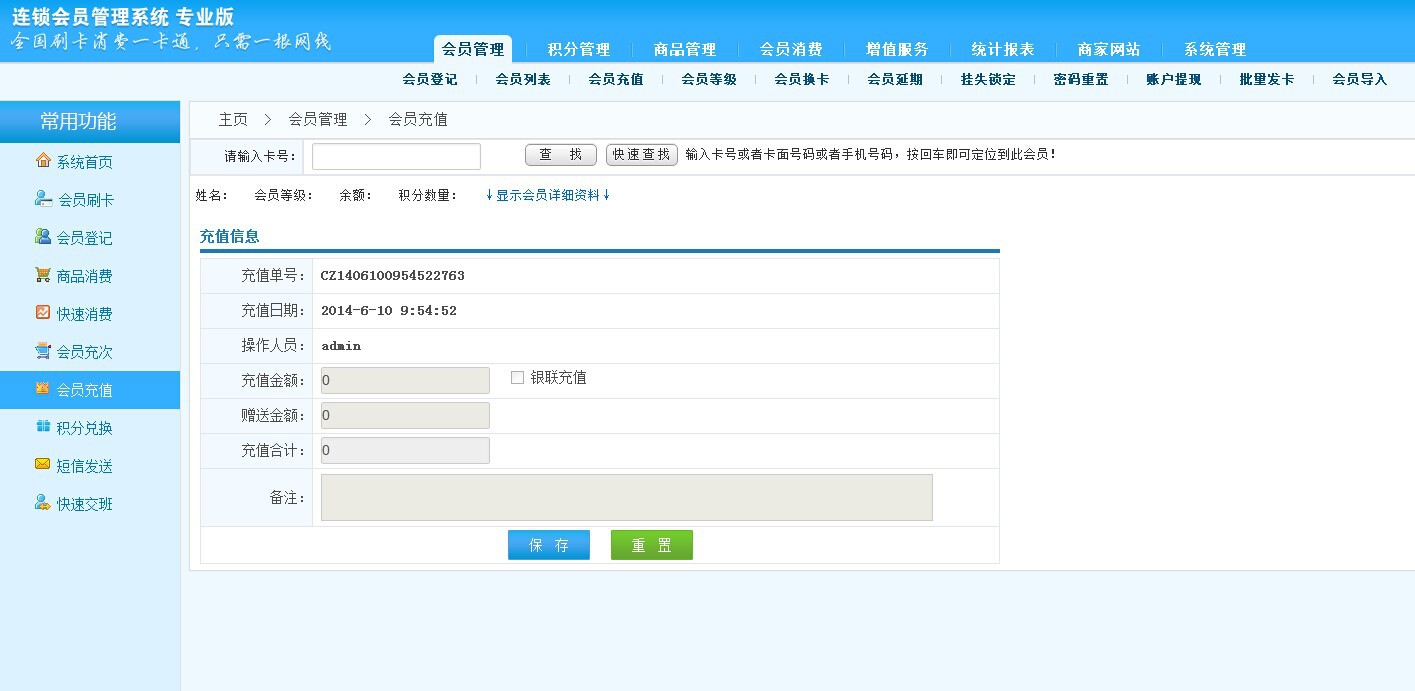Select 挂失锁定 submenu item
Image resolution: width=1415 pixels, height=691 pixels.
pos(988,79)
